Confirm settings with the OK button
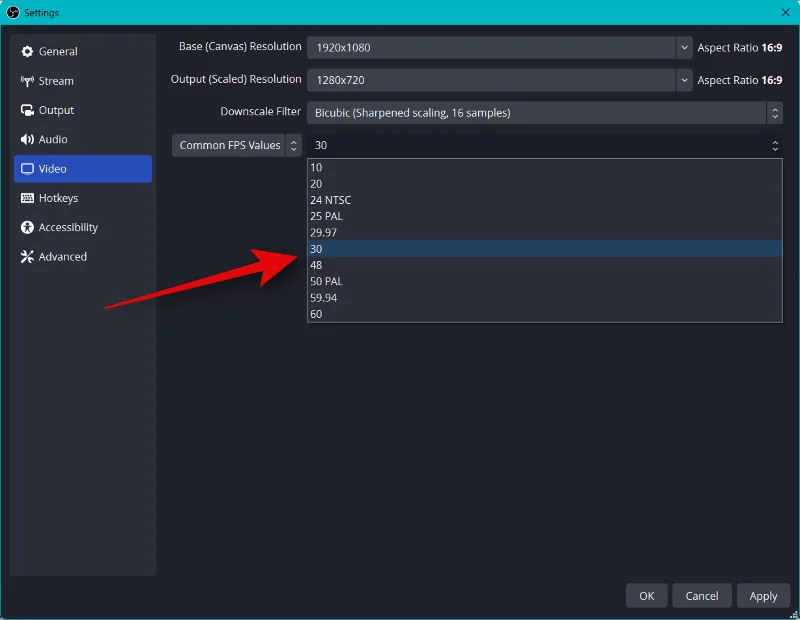Image resolution: width=800 pixels, height=620 pixels. click(646, 596)
